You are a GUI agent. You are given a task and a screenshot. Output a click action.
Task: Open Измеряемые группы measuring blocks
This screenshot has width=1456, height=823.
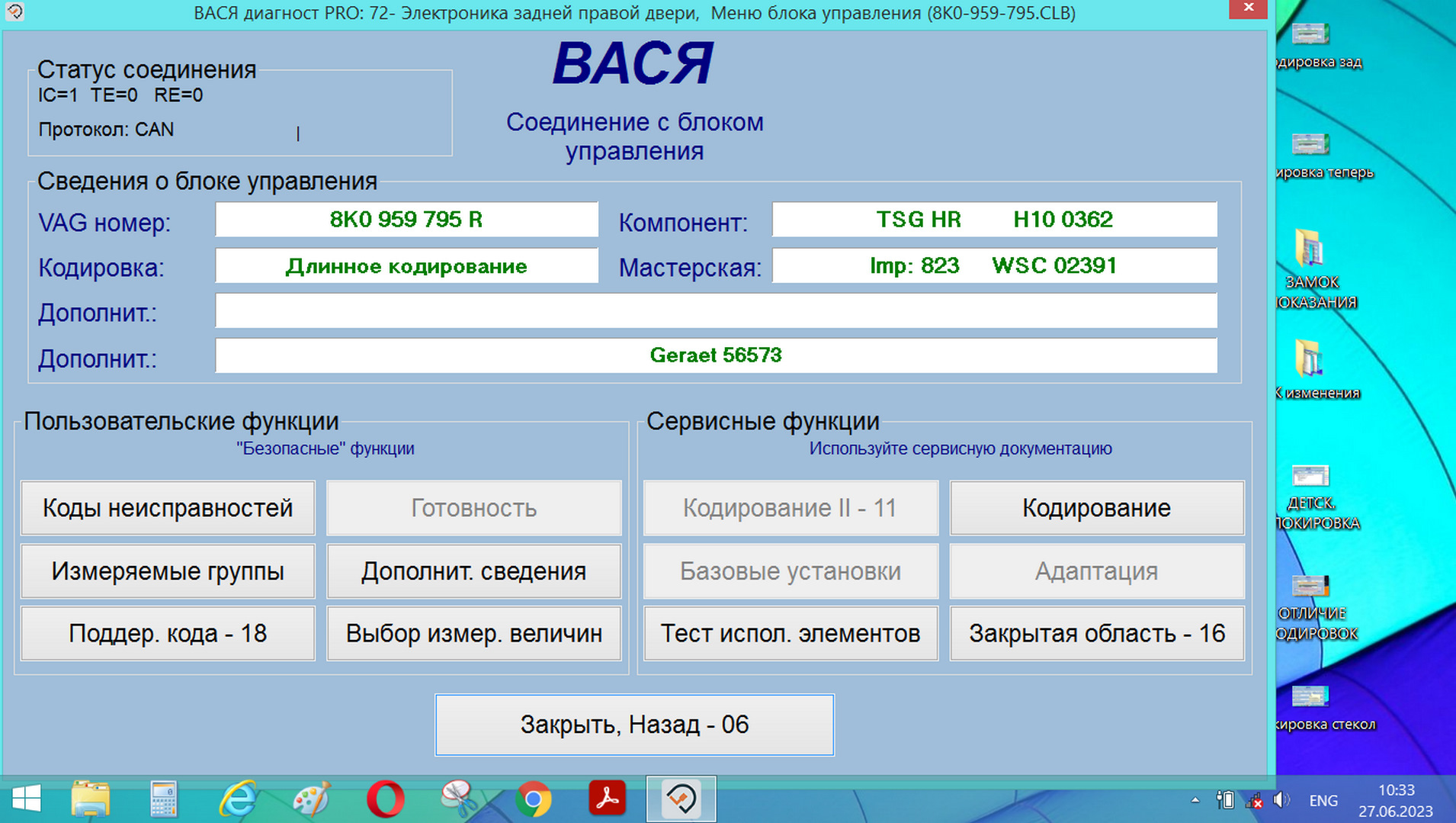pos(168,571)
